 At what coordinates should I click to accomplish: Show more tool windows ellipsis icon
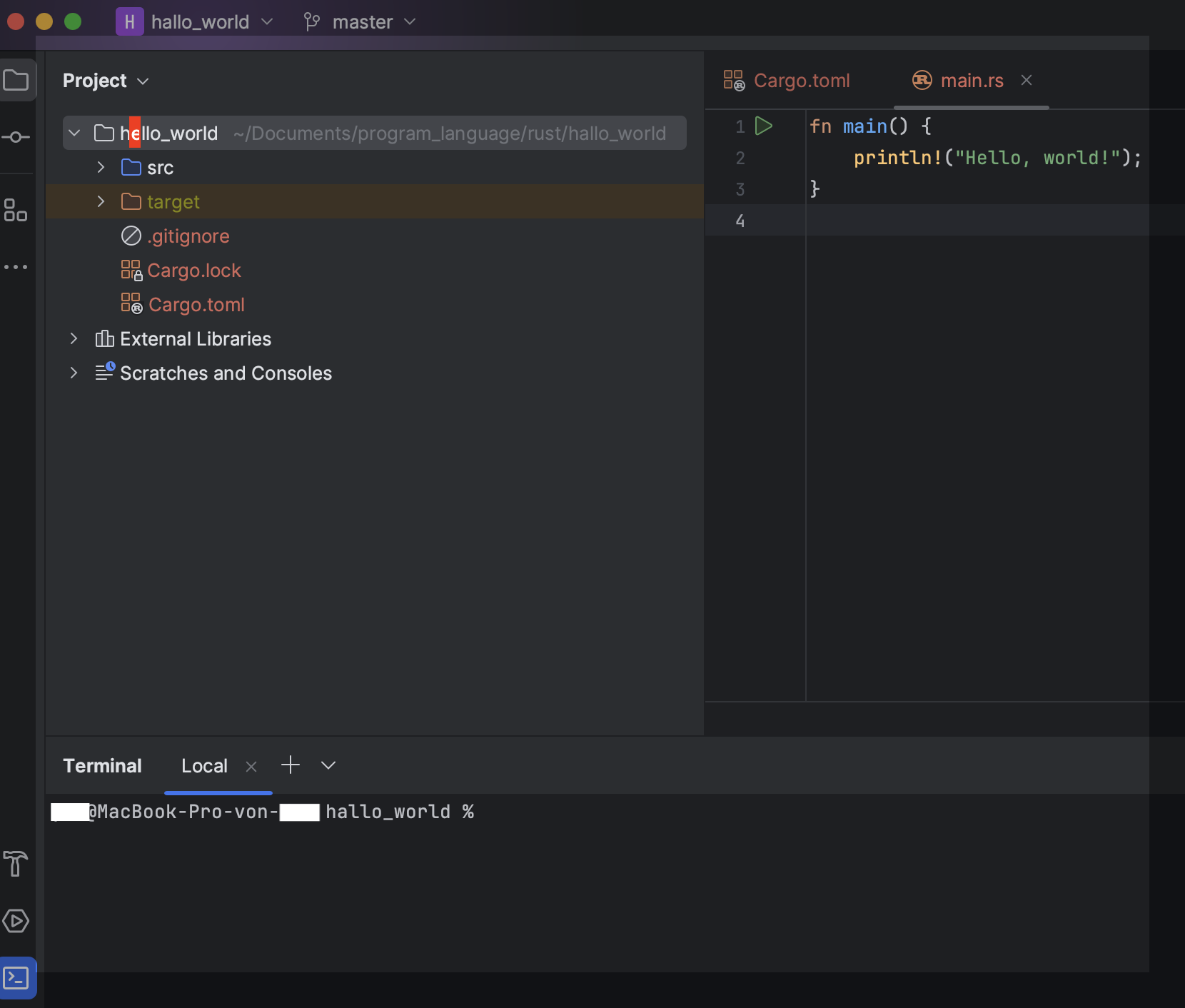coord(16,267)
